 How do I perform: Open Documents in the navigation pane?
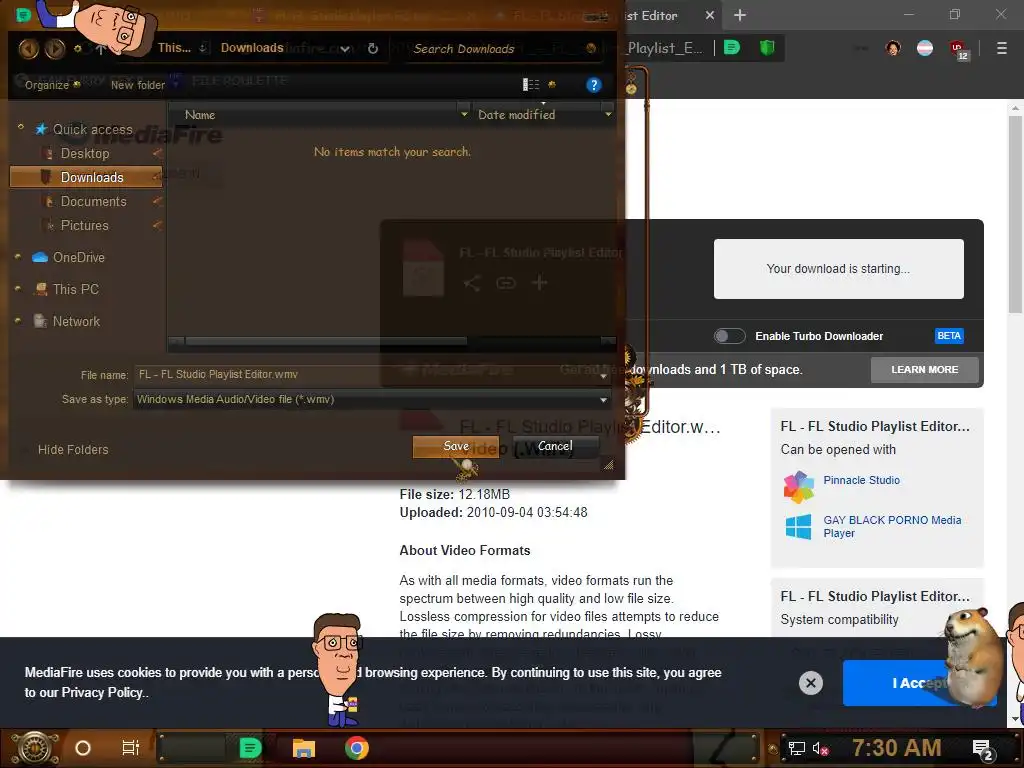pos(93,201)
